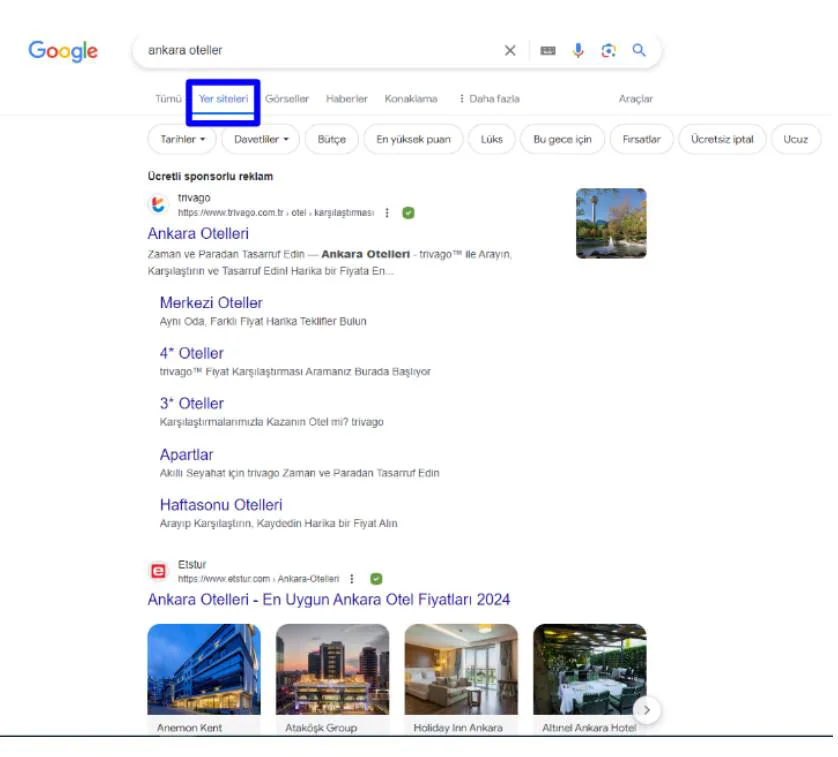Click the trivago favicon
Screen dimensions: 838x757
158,204
